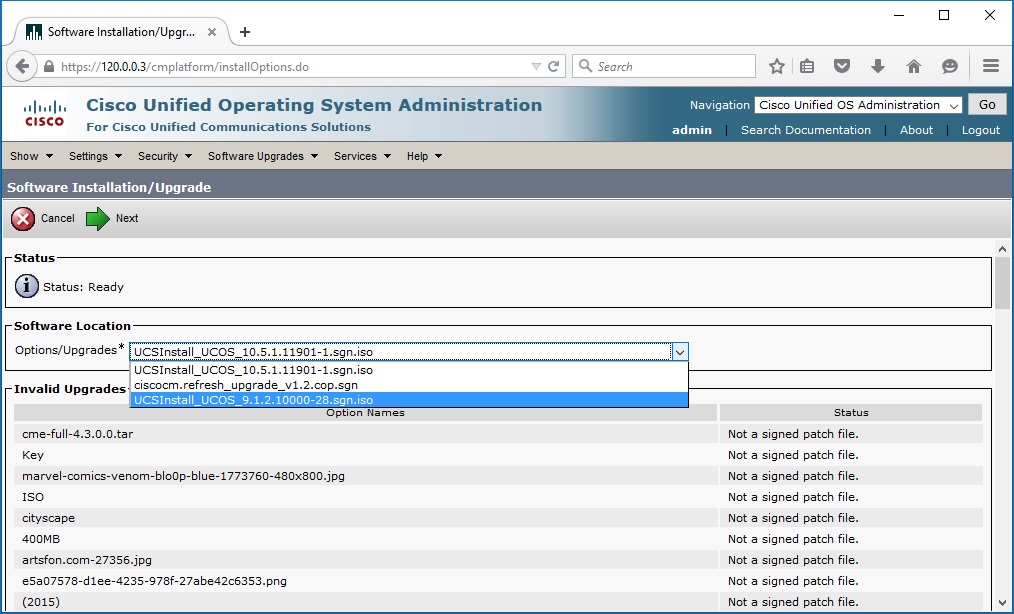
Task: Open the Security menu
Action: (165, 156)
